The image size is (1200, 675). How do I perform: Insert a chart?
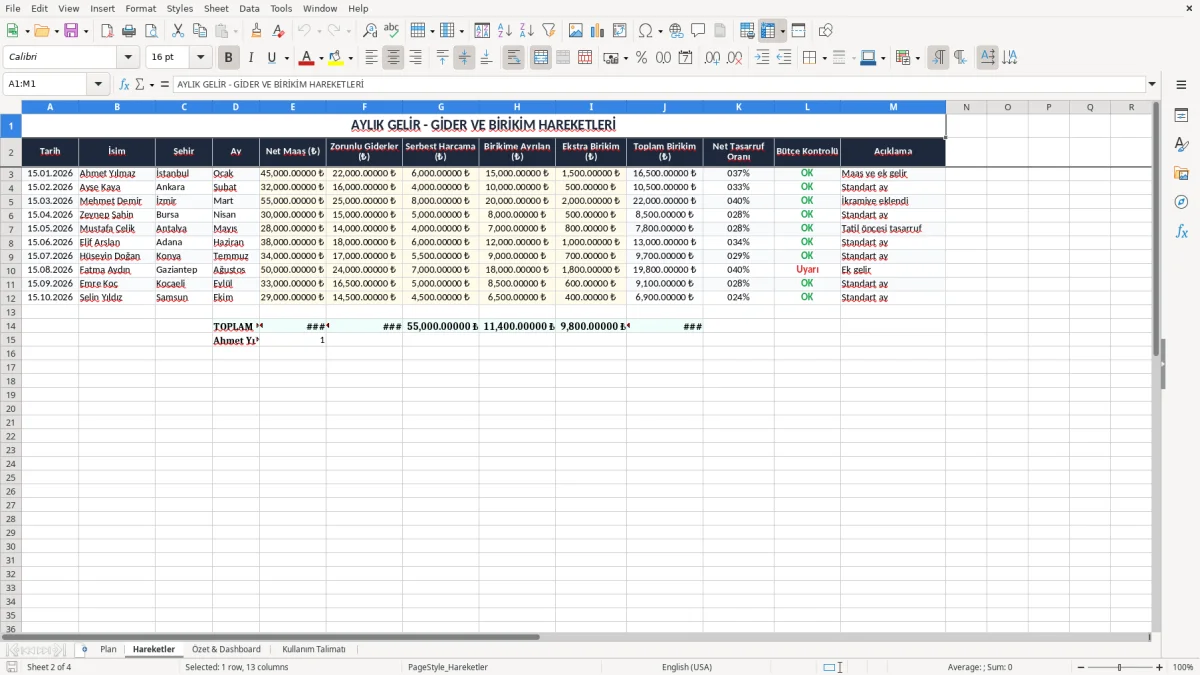598,31
